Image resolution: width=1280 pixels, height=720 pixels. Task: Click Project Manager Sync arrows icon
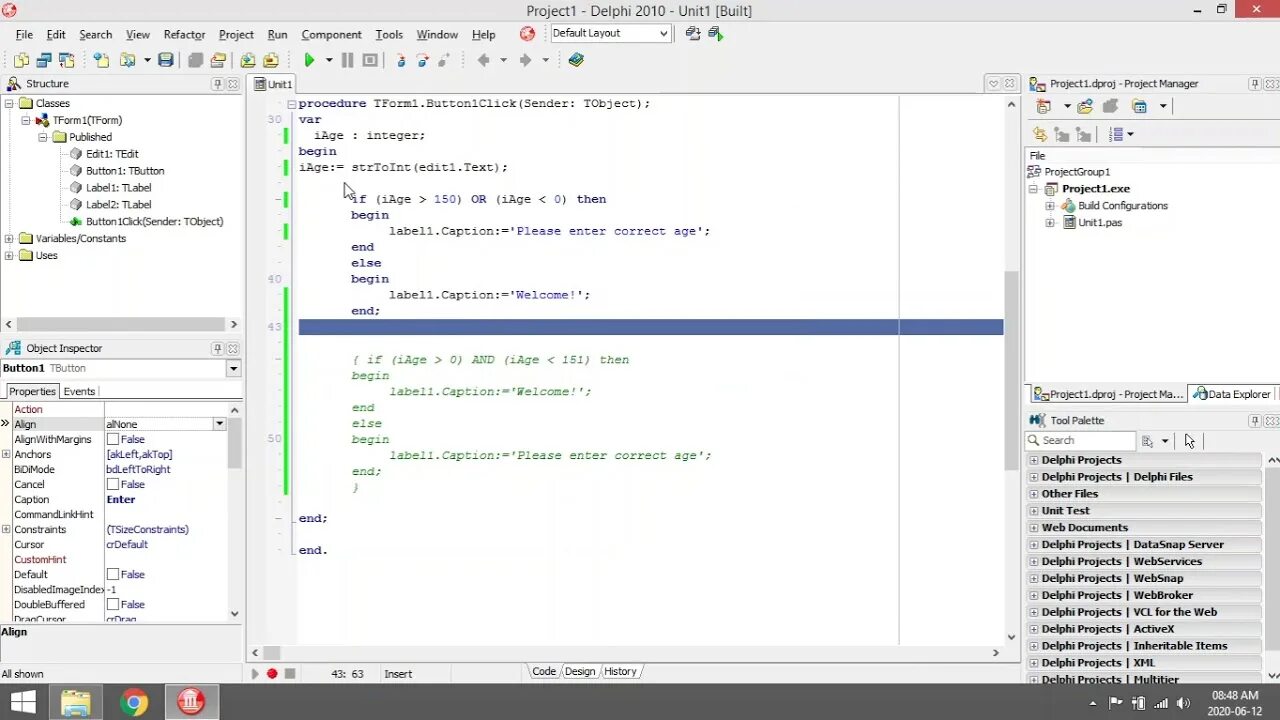coord(1040,134)
